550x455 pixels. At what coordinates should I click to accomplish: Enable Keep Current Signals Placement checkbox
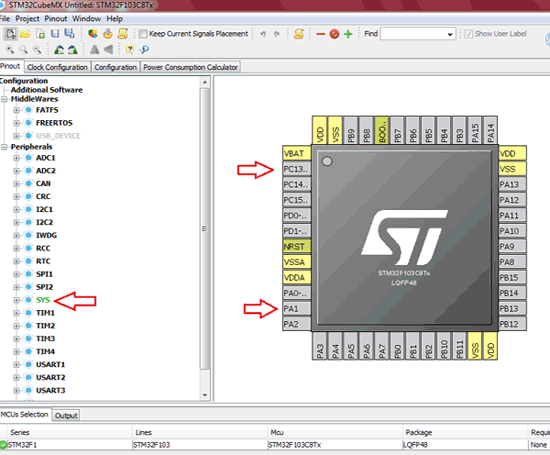pyautogui.click(x=143, y=34)
